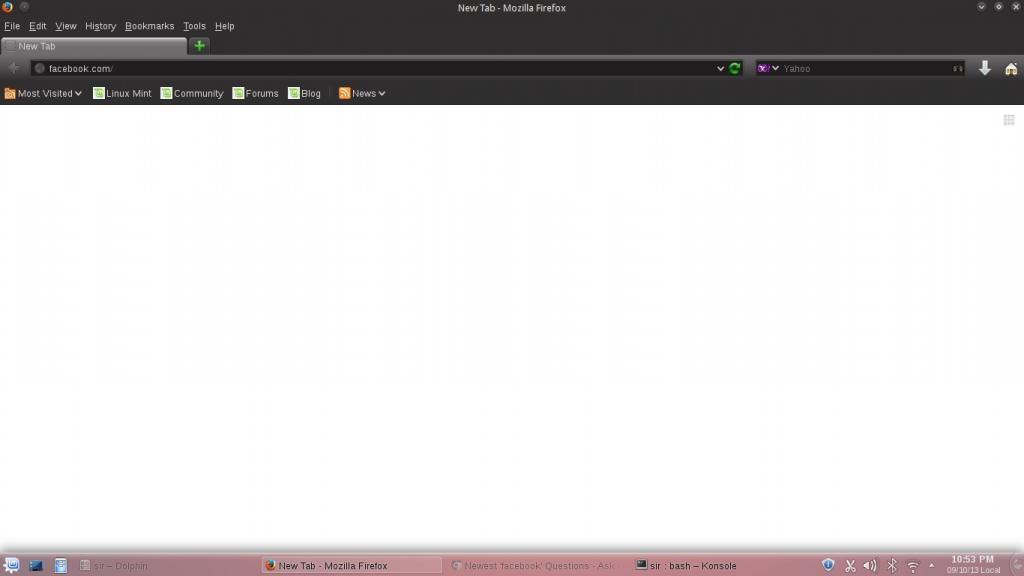Open the Klipper scissors clipboard tray icon
1024x576 pixels.
click(850, 566)
